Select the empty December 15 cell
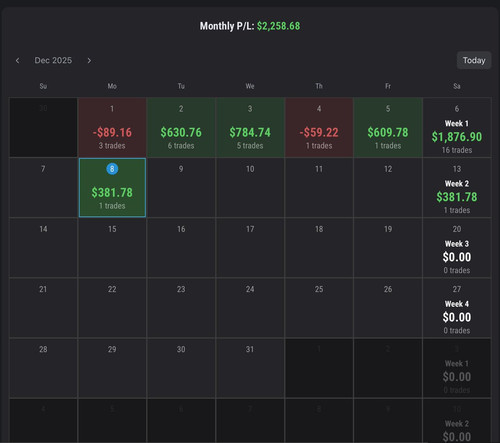The width and height of the screenshot is (500, 443). (112, 248)
